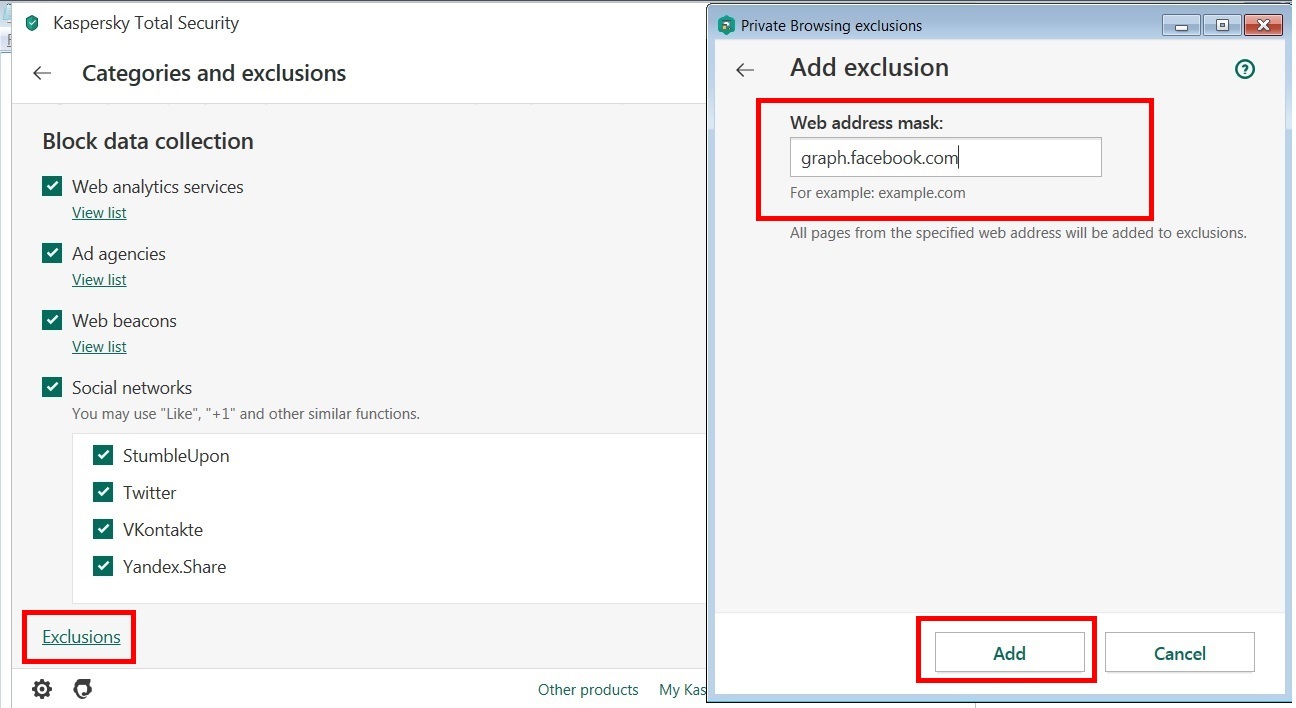Image resolution: width=1296 pixels, height=708 pixels.
Task: Uncheck Web analytics services
Action: (x=52, y=186)
